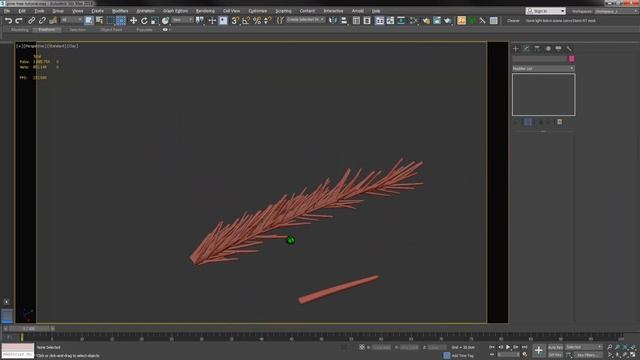Open the Sign In dropdown
This screenshot has width=640, height=360.
546,11
